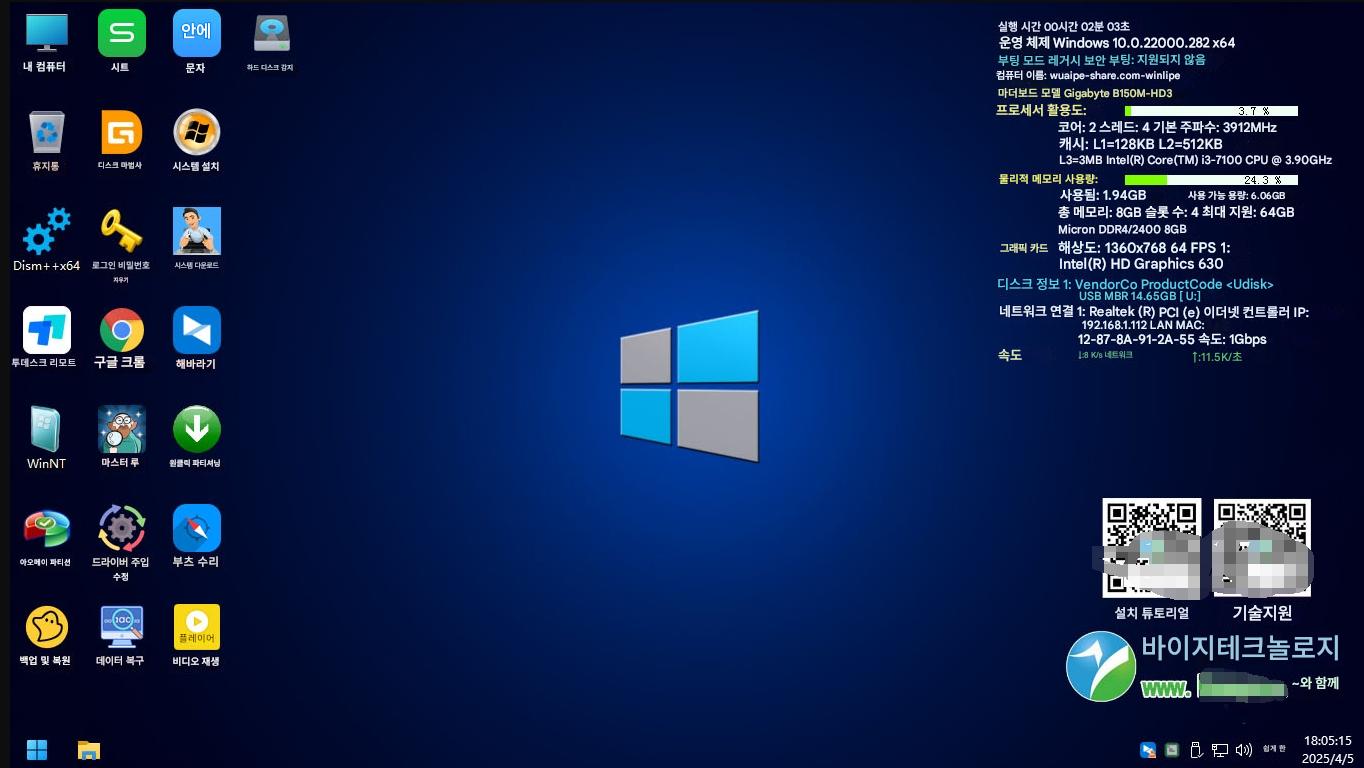
Task: Open the WinNT setup icon
Action: [x=46, y=429]
